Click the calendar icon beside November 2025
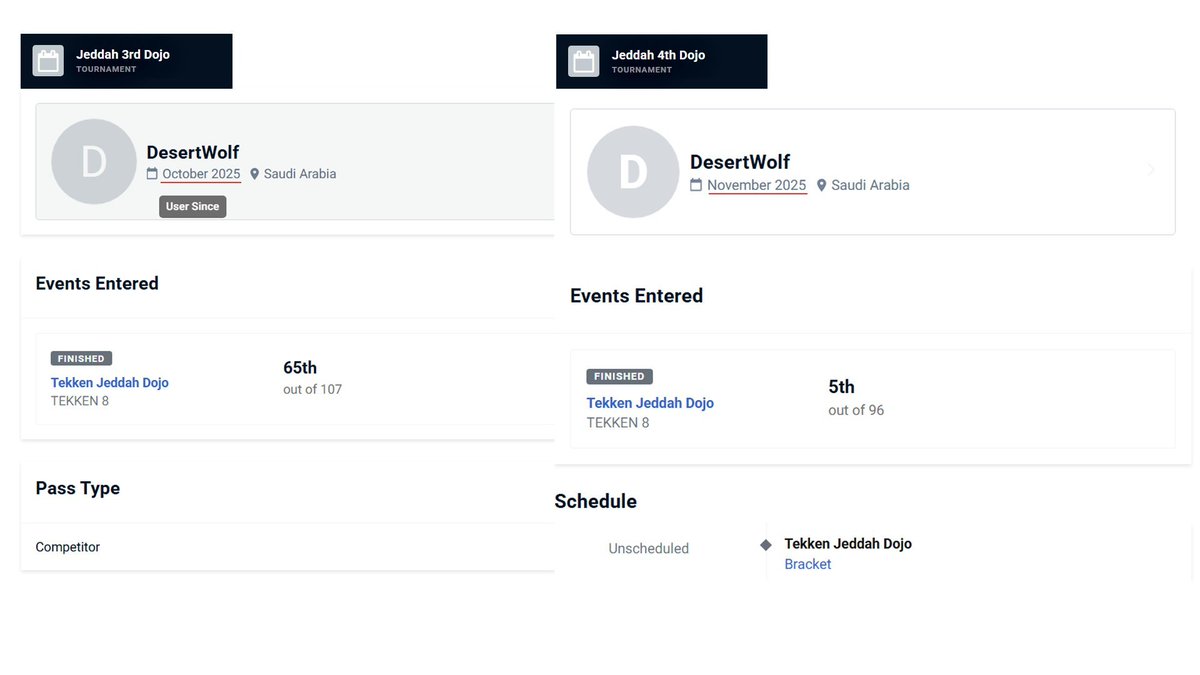Viewport: 1200px width, 675px height. point(696,185)
